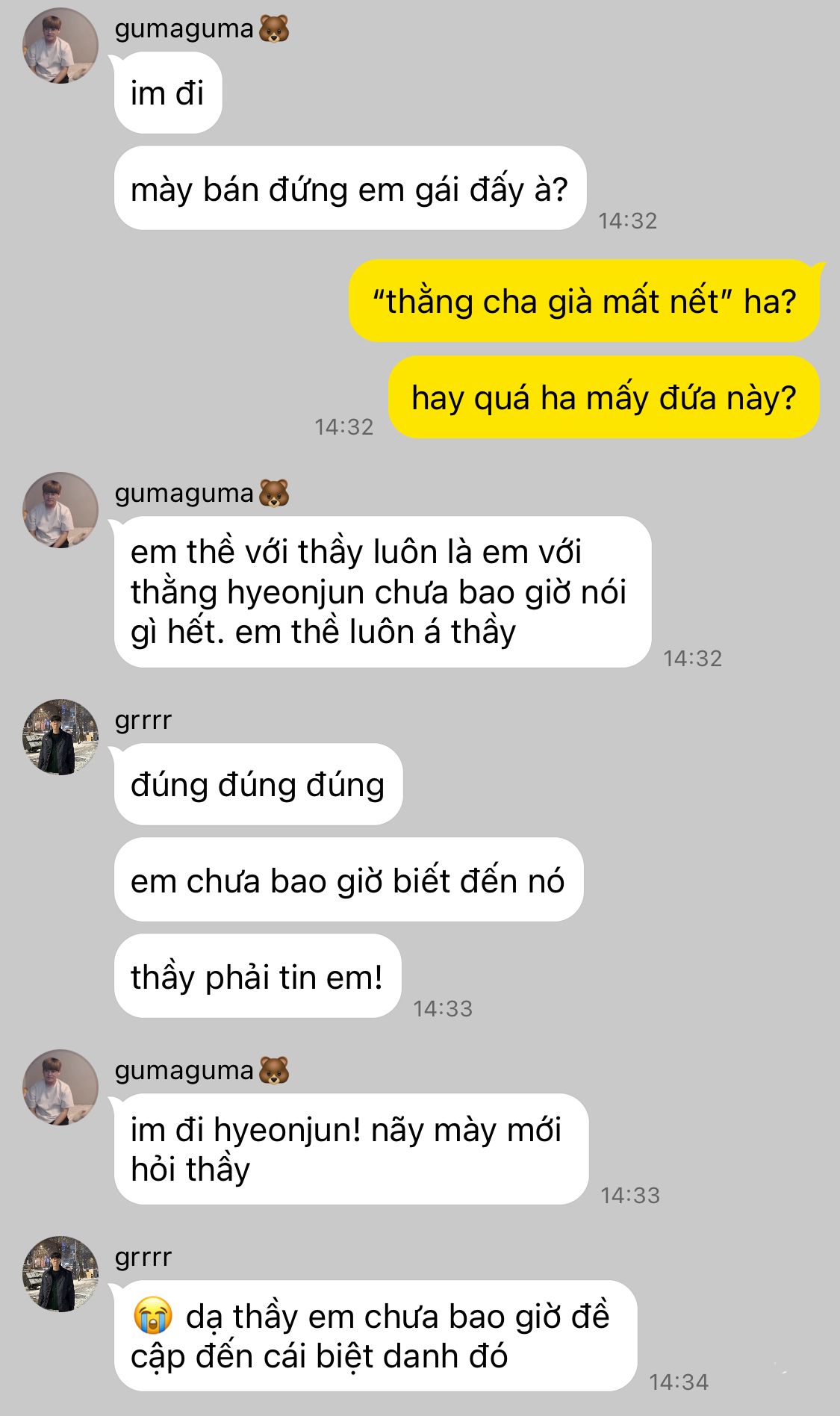The width and height of the screenshot is (840, 1416).
Task: Tap the gumaguma username at top
Action: (184, 28)
